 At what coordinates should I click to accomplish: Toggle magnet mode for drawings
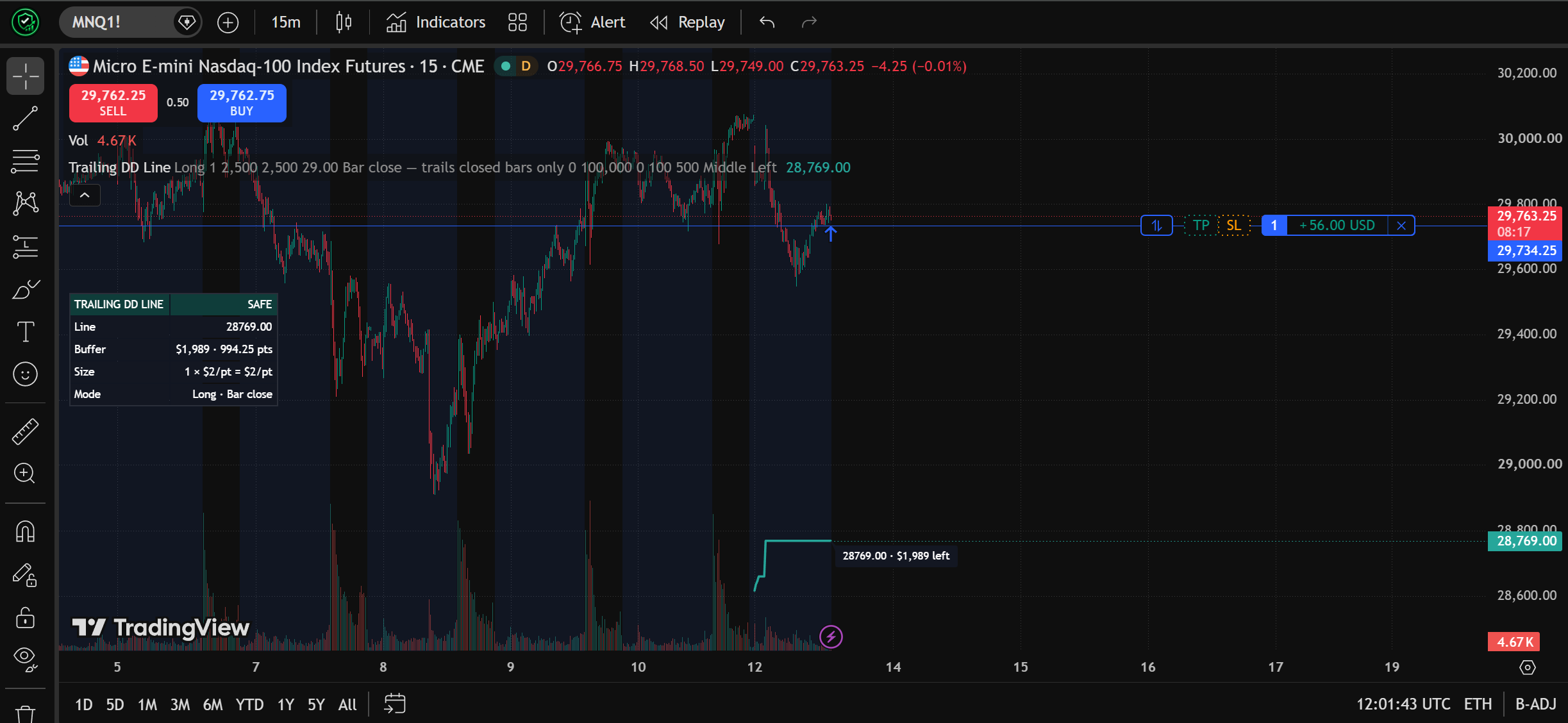26,531
